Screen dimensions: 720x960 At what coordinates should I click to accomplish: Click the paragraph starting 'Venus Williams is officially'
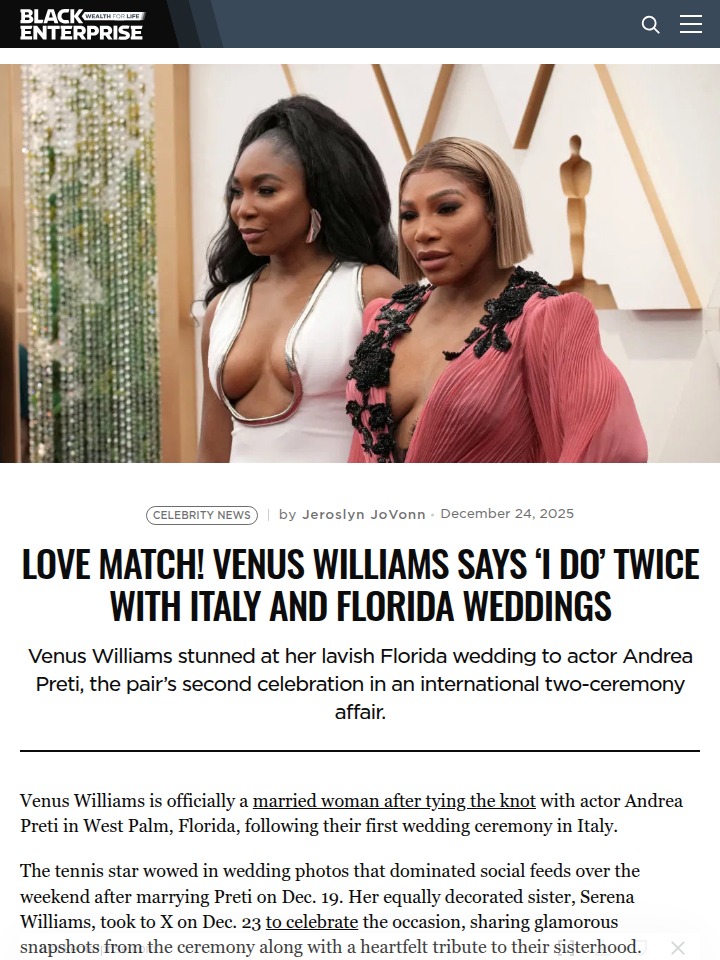351,813
